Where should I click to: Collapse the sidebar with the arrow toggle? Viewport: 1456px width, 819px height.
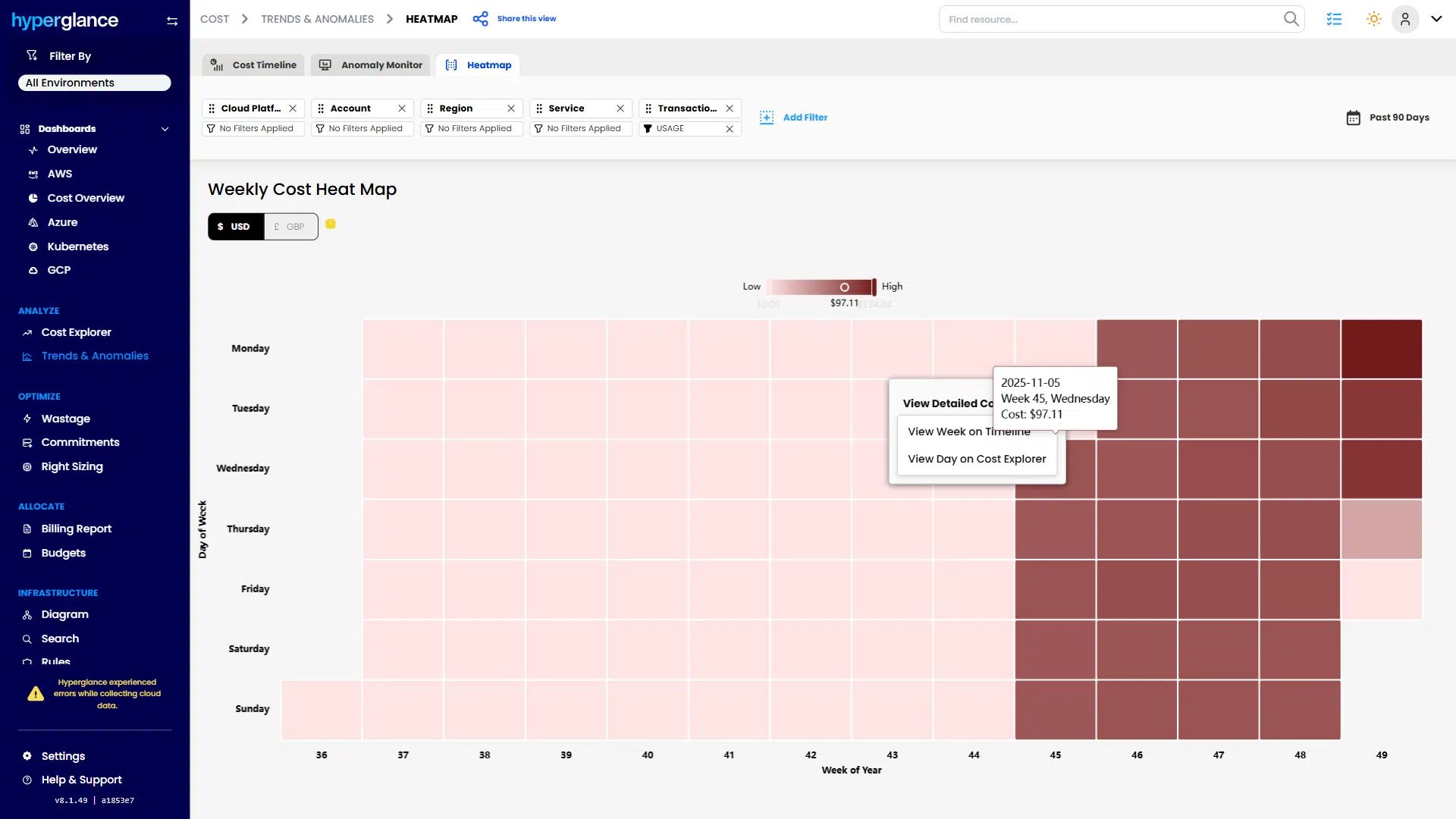point(172,20)
